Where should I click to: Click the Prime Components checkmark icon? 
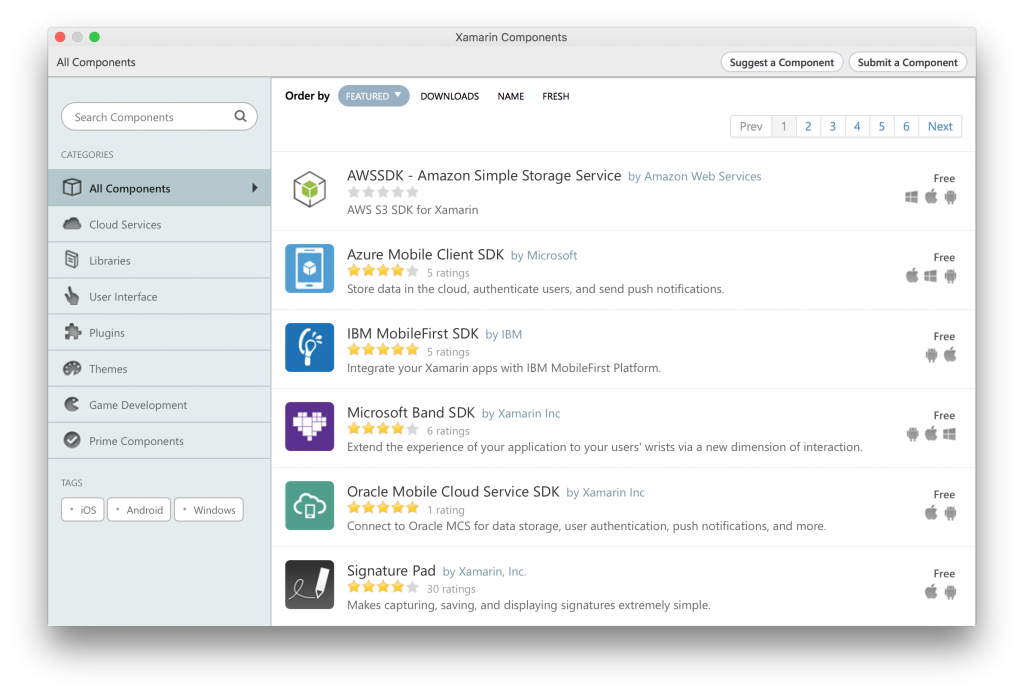[x=72, y=440]
